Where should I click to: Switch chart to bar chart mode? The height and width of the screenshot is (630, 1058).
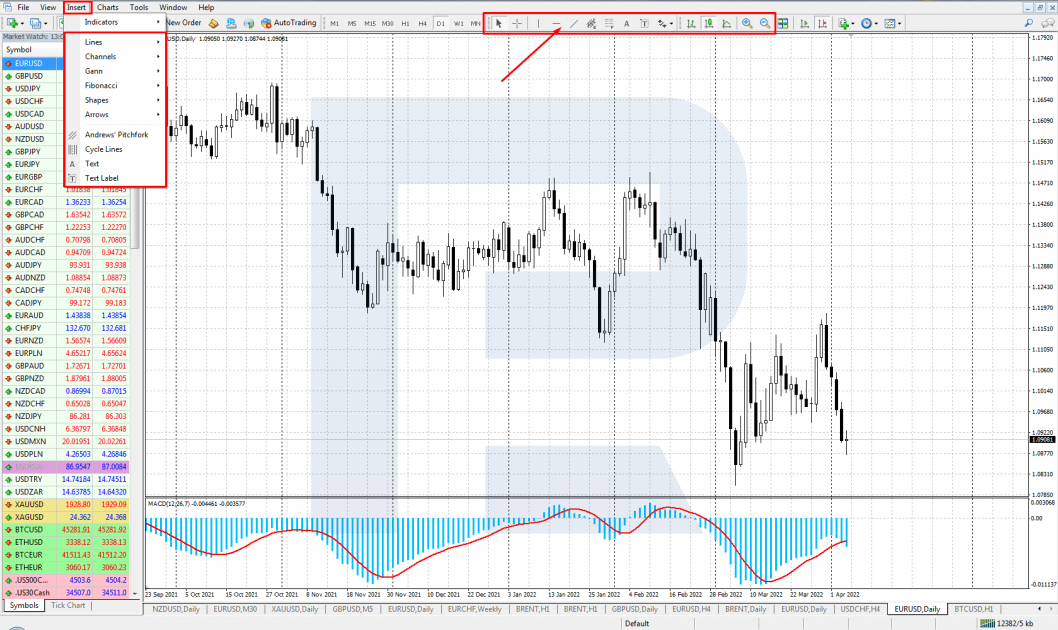(691, 24)
